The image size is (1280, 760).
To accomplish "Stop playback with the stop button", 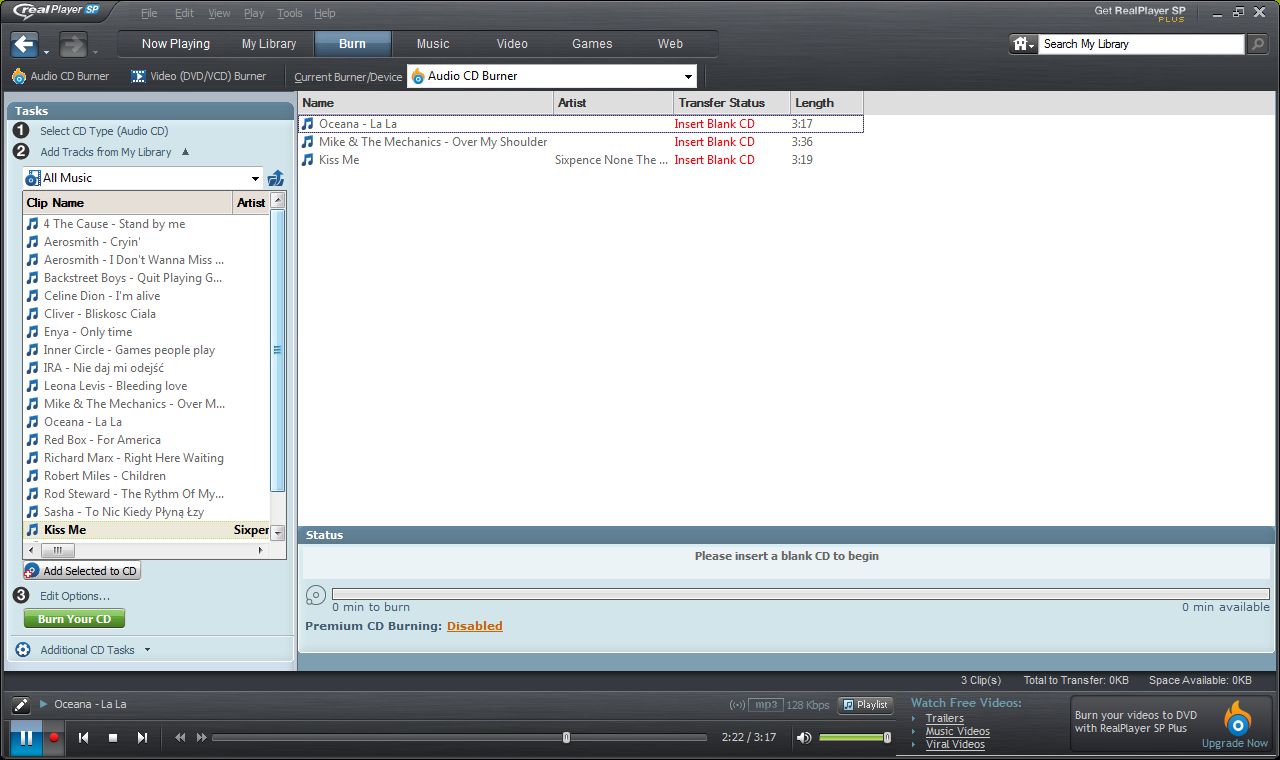I will 113,738.
